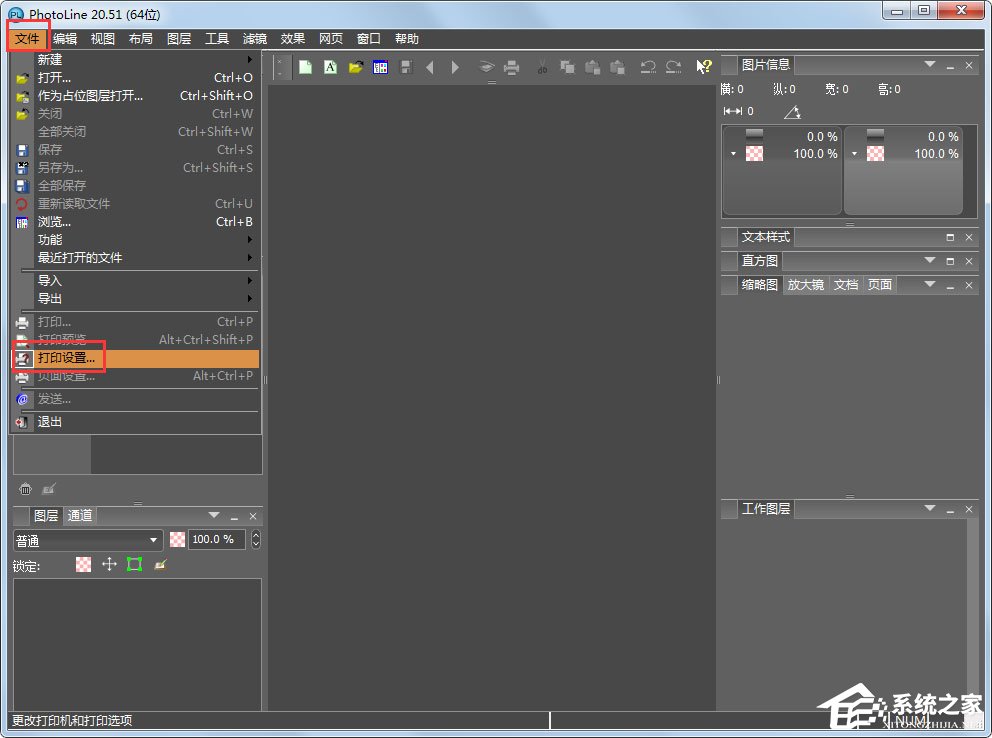The image size is (992, 738).
Task: Close the 图层 panel
Action: click(x=252, y=516)
